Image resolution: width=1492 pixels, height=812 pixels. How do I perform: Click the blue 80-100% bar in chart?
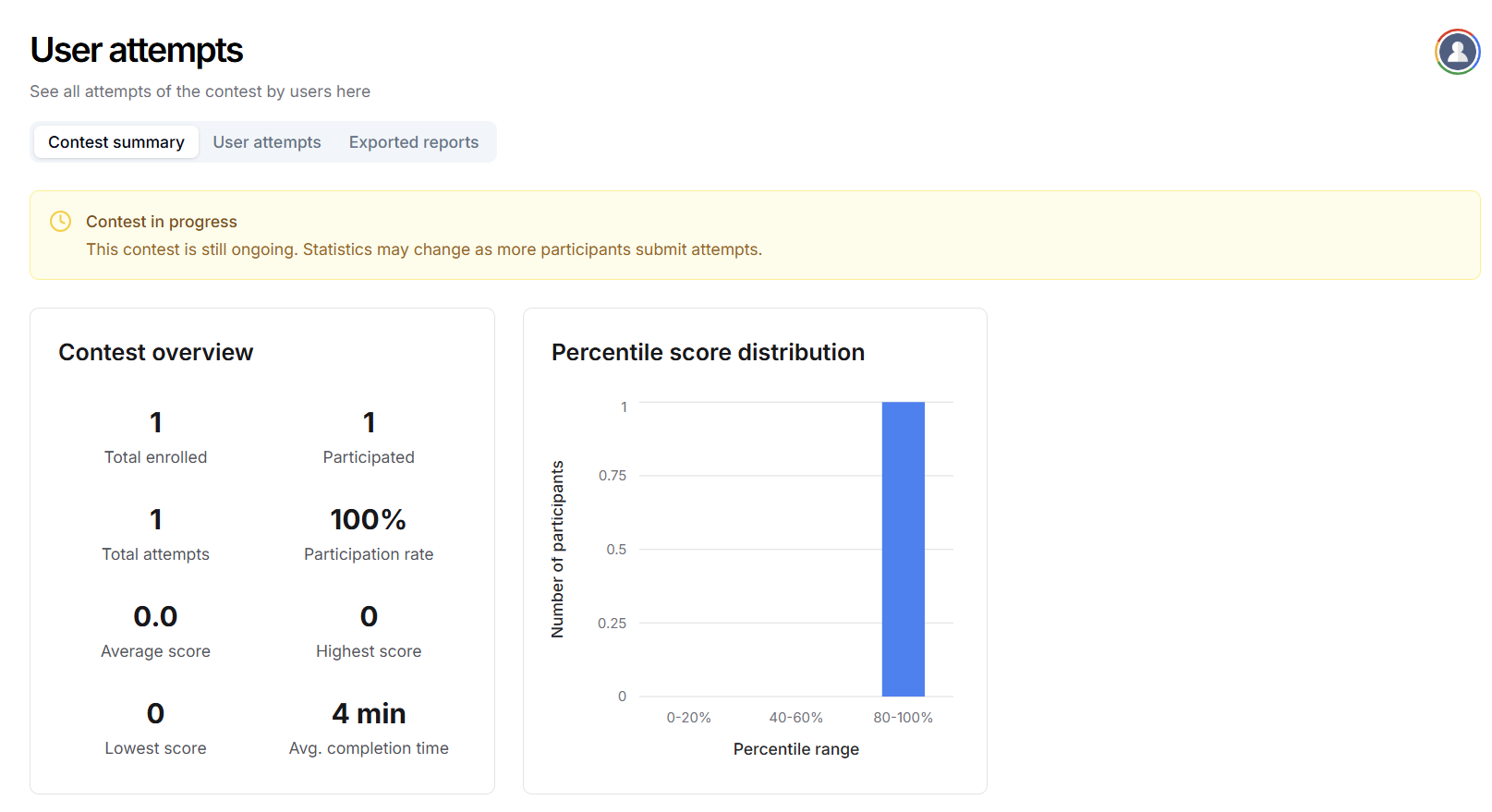[903, 549]
